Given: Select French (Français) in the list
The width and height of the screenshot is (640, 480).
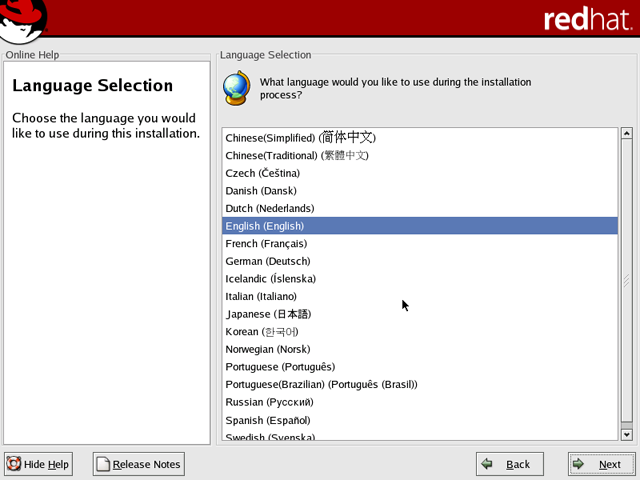Looking at the screenshot, I should [x=266, y=244].
